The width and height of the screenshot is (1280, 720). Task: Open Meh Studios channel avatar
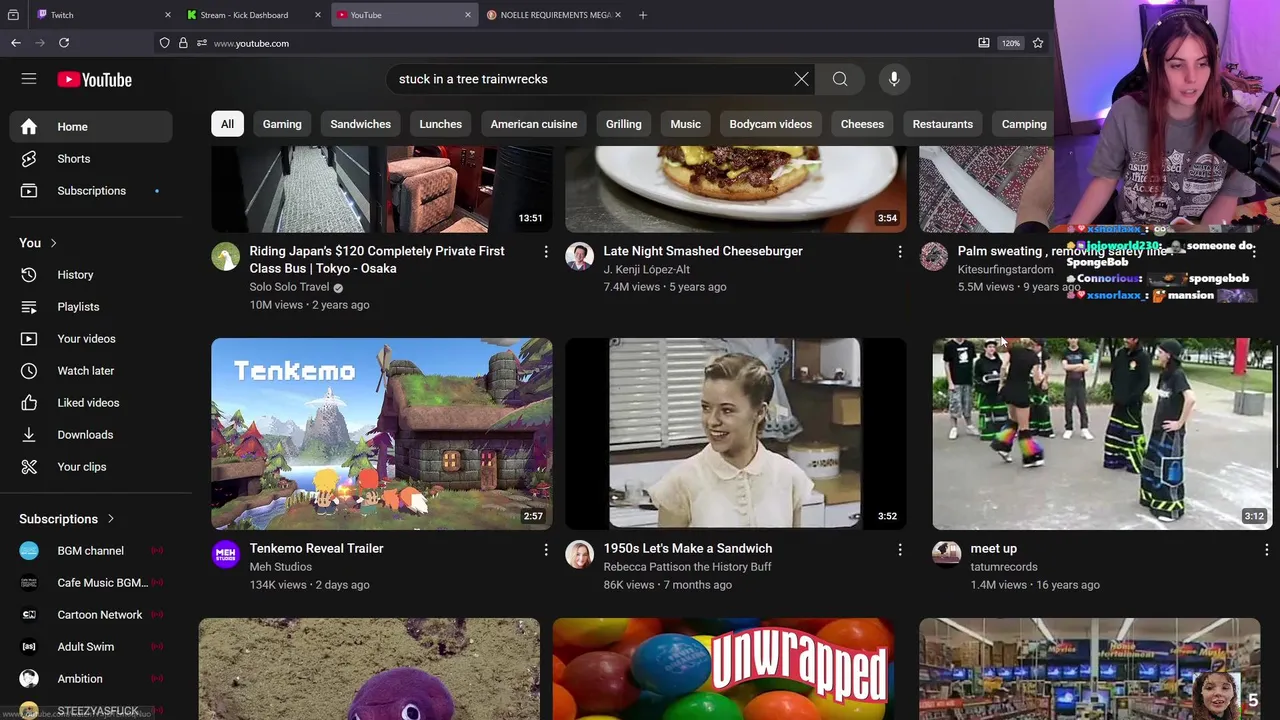(226, 554)
